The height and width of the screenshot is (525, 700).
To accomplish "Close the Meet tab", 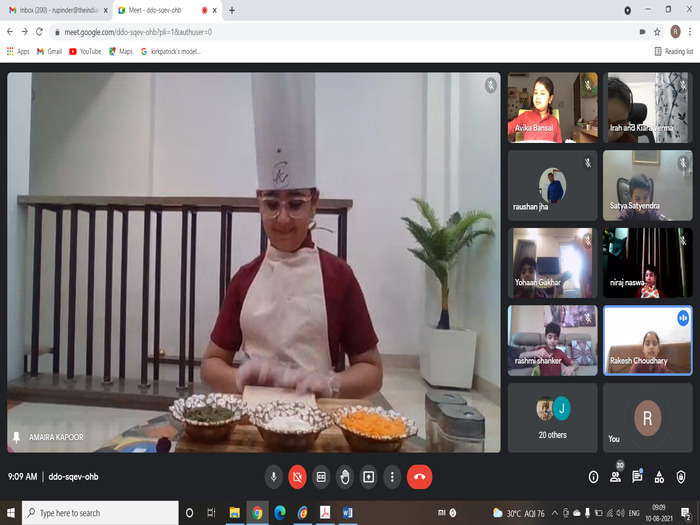I will coord(214,10).
